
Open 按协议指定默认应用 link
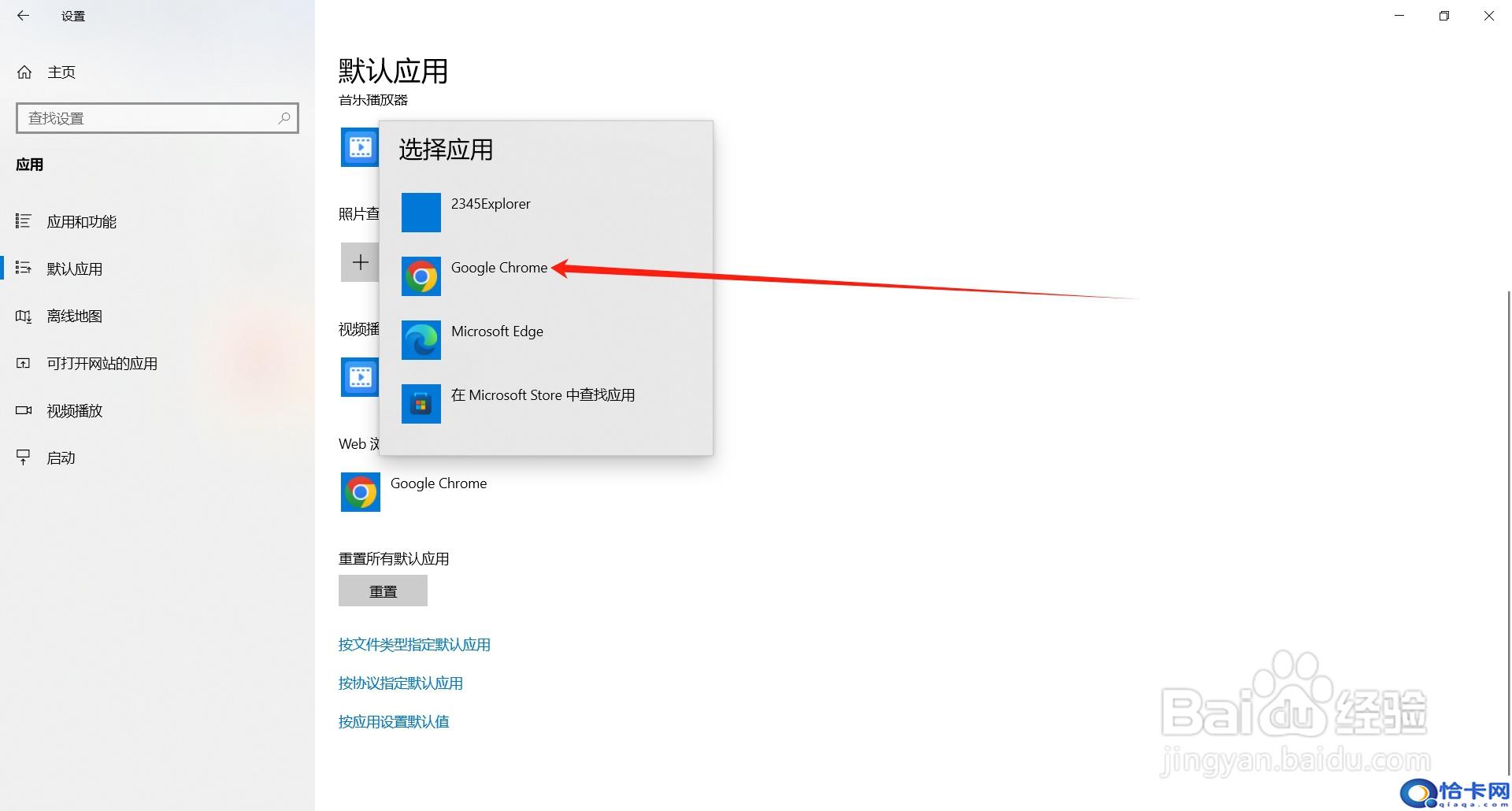tap(401, 683)
